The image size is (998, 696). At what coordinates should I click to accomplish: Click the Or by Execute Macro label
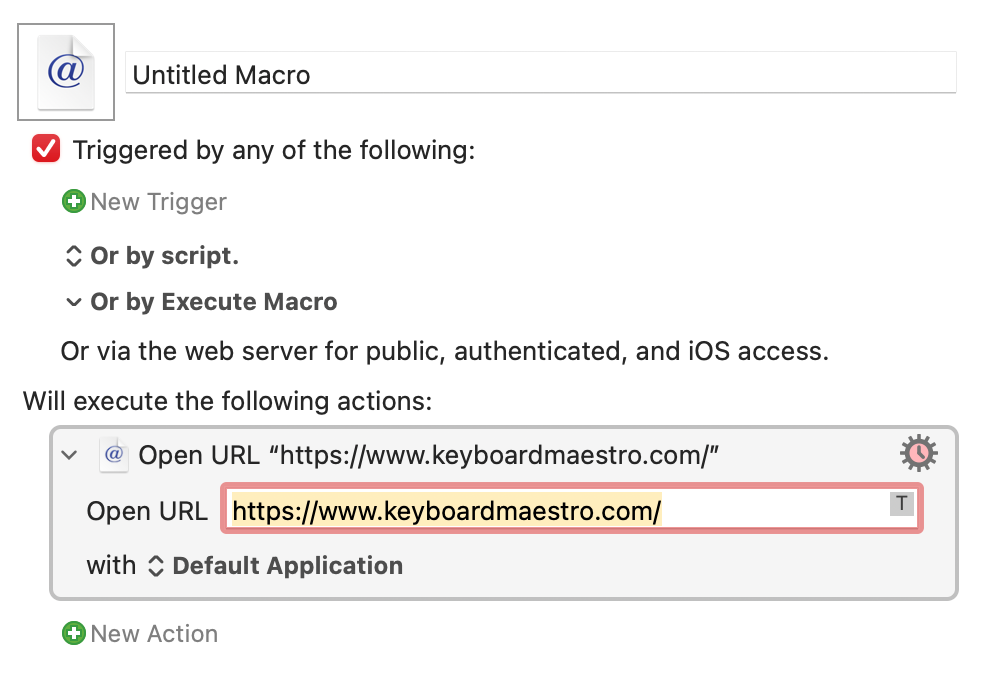click(x=214, y=302)
